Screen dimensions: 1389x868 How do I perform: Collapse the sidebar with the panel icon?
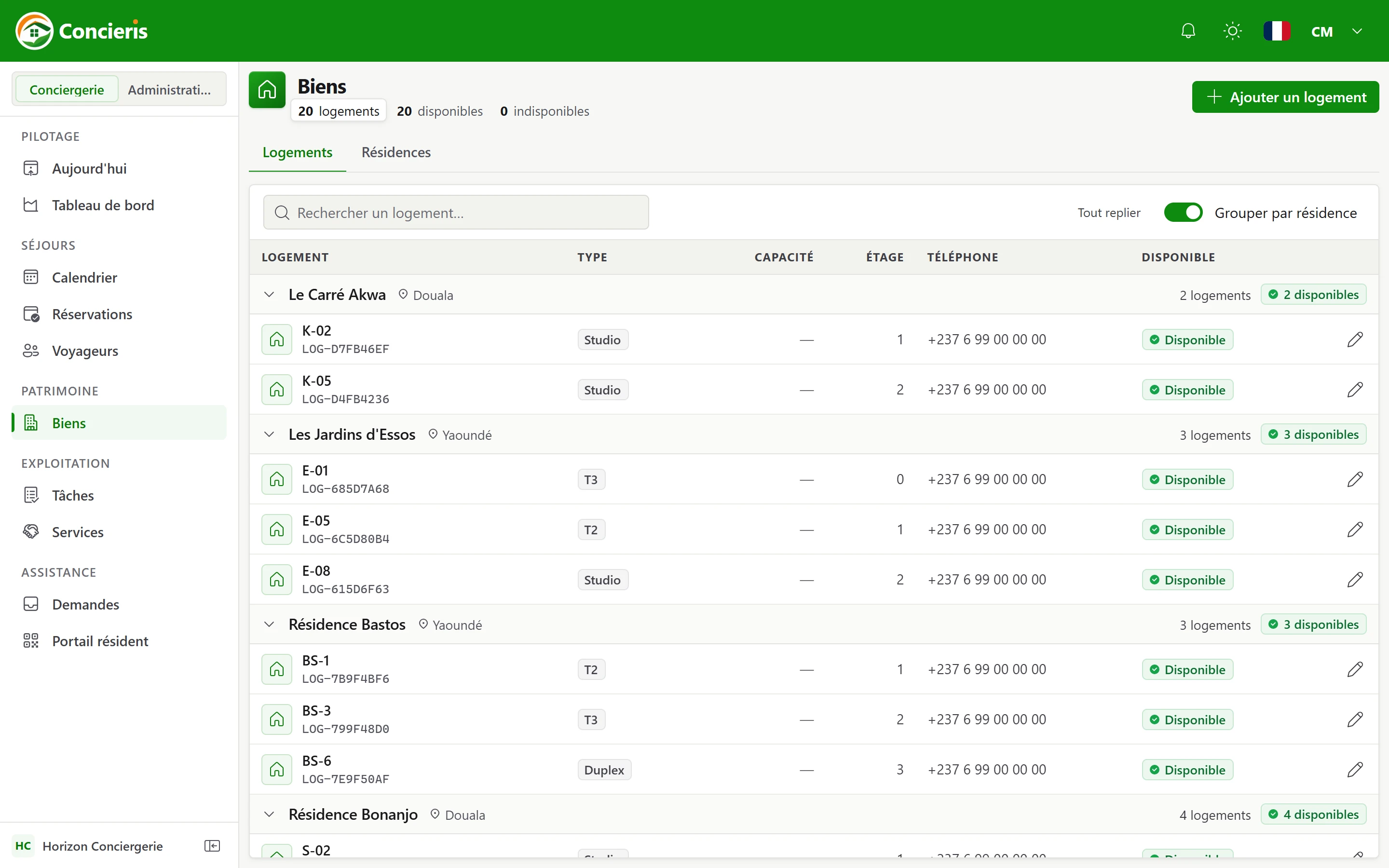[212, 846]
